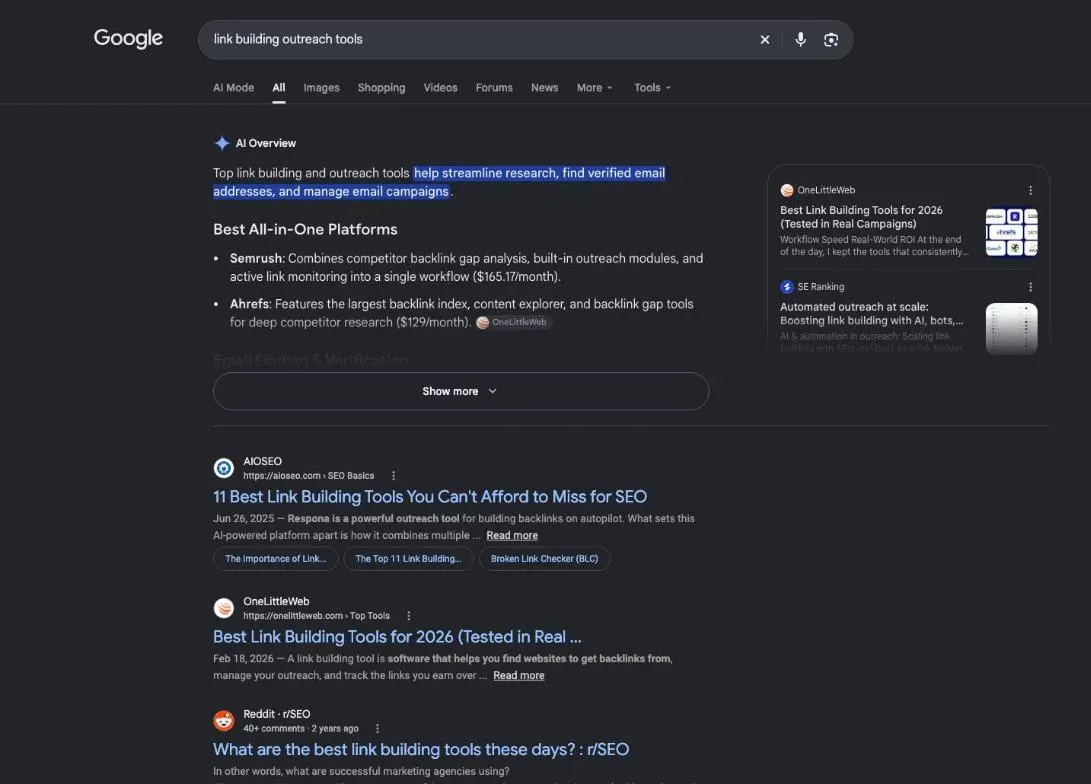
Task: Open 'The Importance of Link...' sitelink chip
Action: 276,559
